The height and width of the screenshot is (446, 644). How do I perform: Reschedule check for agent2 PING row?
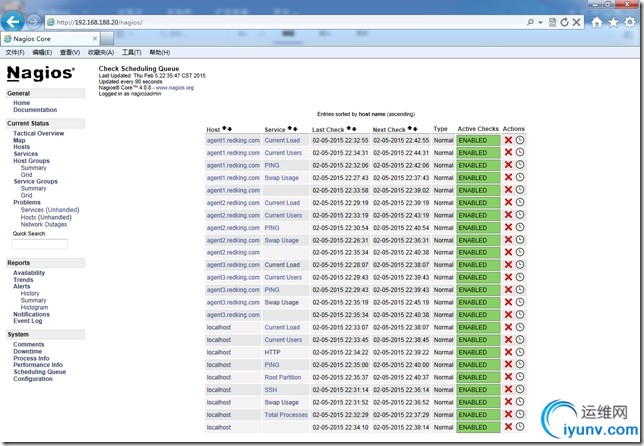[520, 227]
